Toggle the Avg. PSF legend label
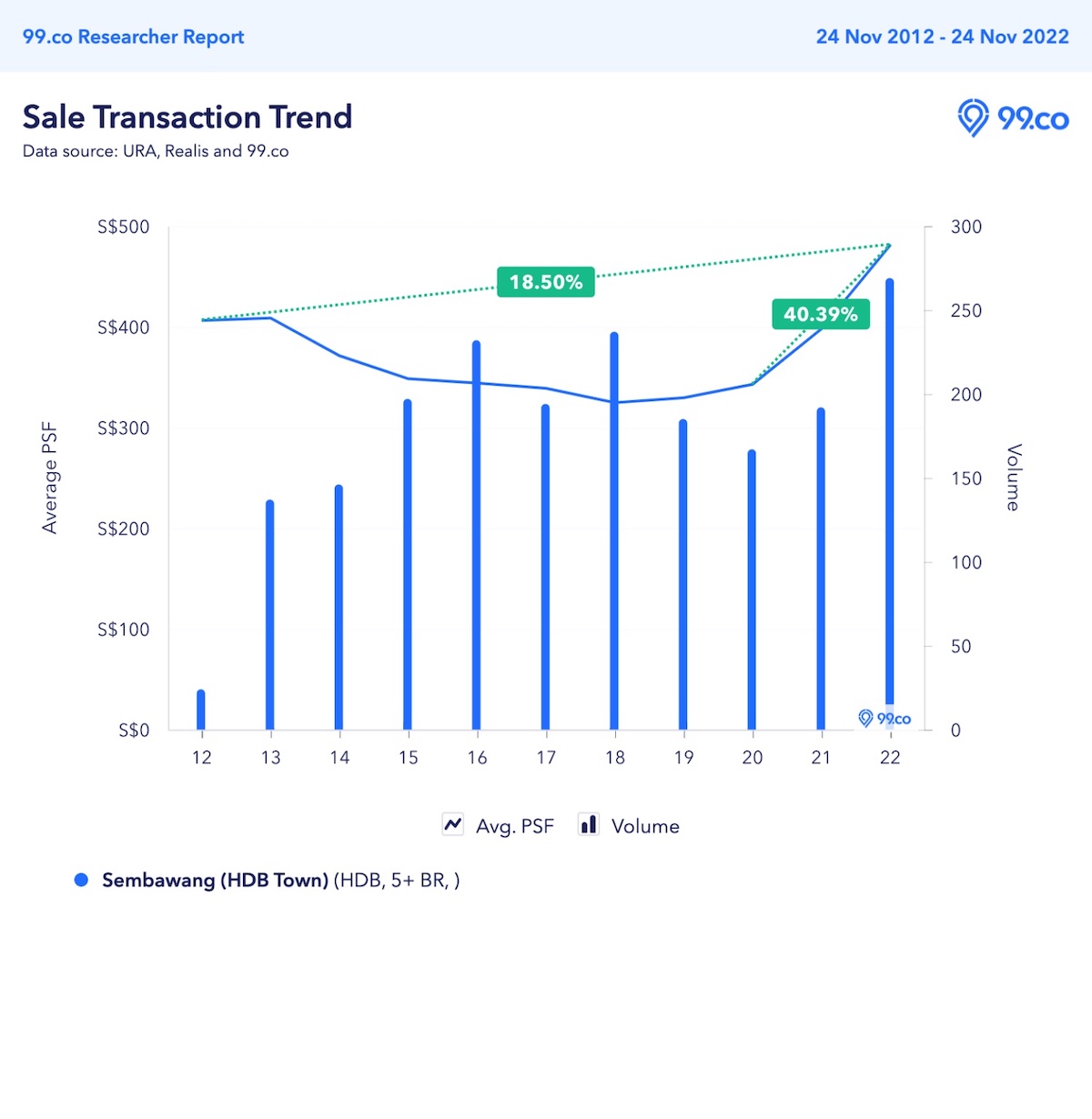The height and width of the screenshot is (1119, 1092). coord(514,826)
